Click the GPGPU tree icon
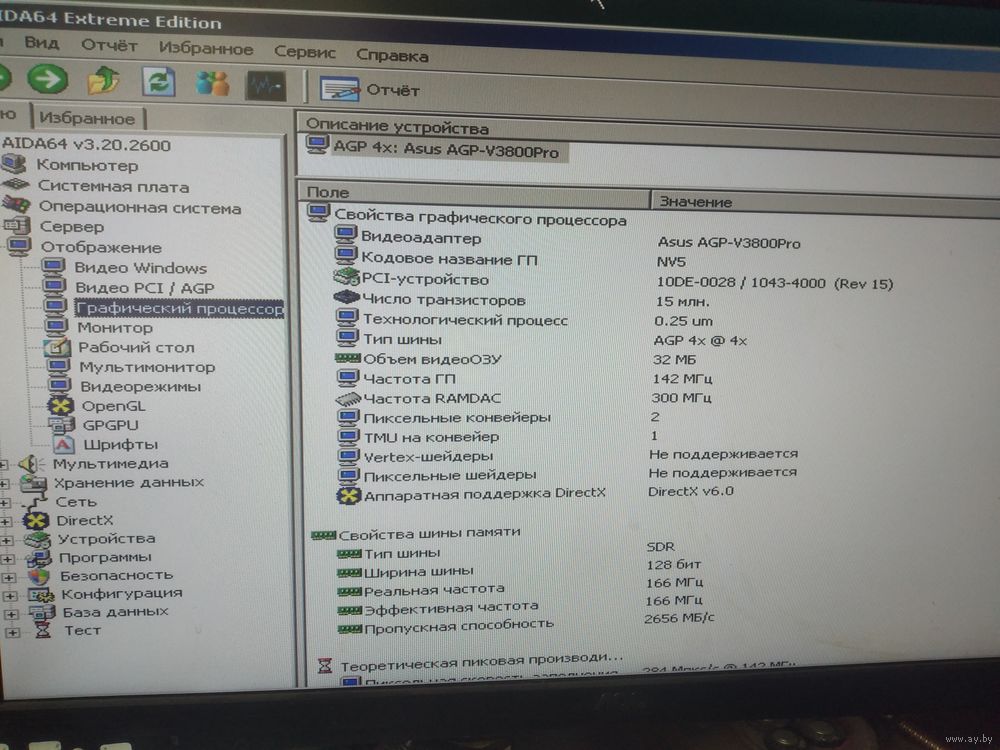1000x750 pixels. click(61, 424)
